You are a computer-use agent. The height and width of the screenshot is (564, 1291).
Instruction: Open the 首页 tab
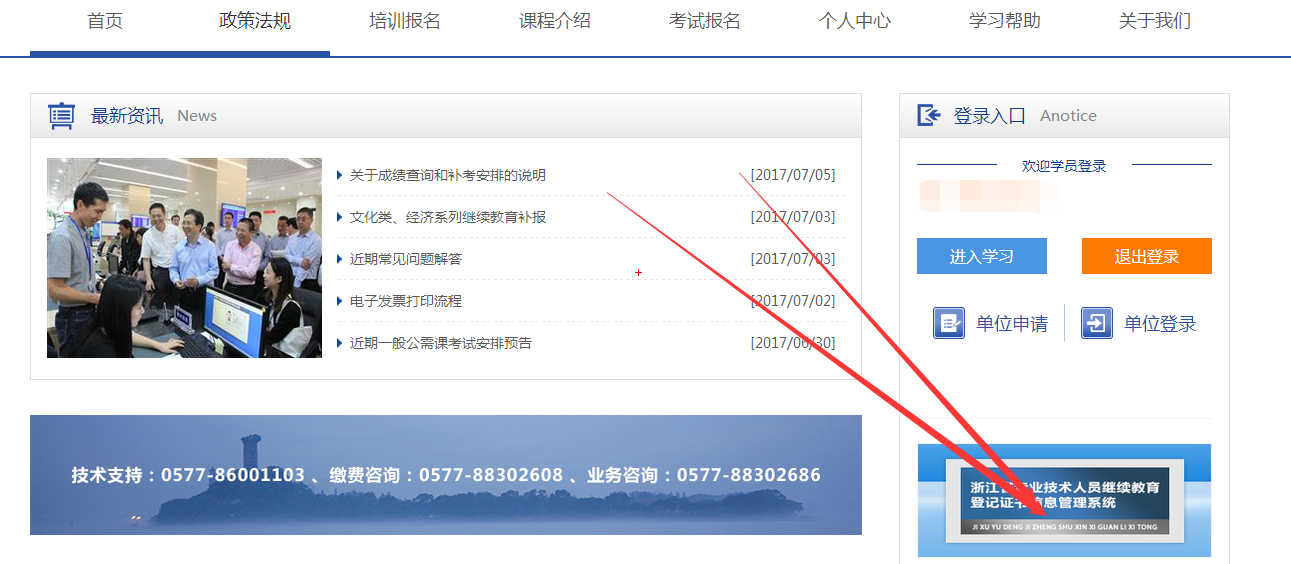[x=105, y=21]
